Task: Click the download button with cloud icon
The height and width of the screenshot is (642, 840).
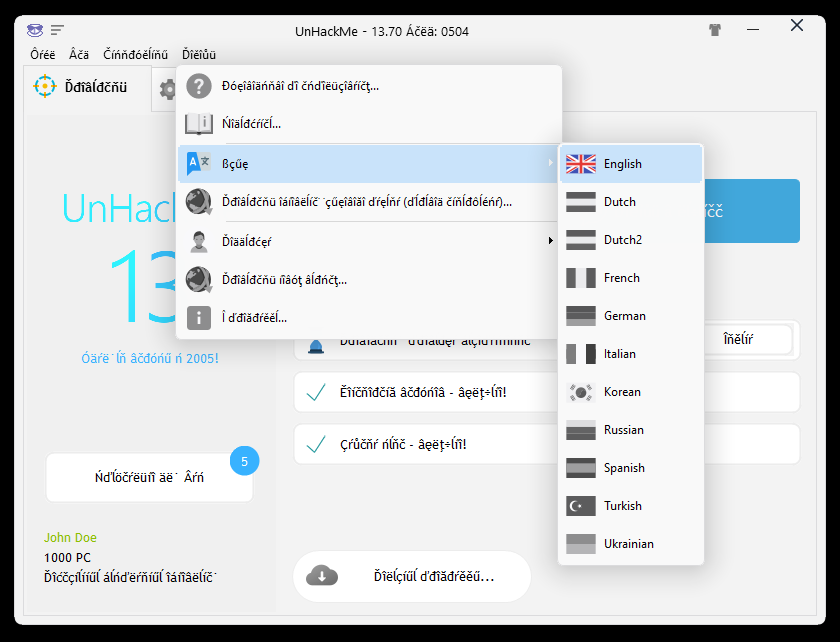Action: tap(412, 577)
